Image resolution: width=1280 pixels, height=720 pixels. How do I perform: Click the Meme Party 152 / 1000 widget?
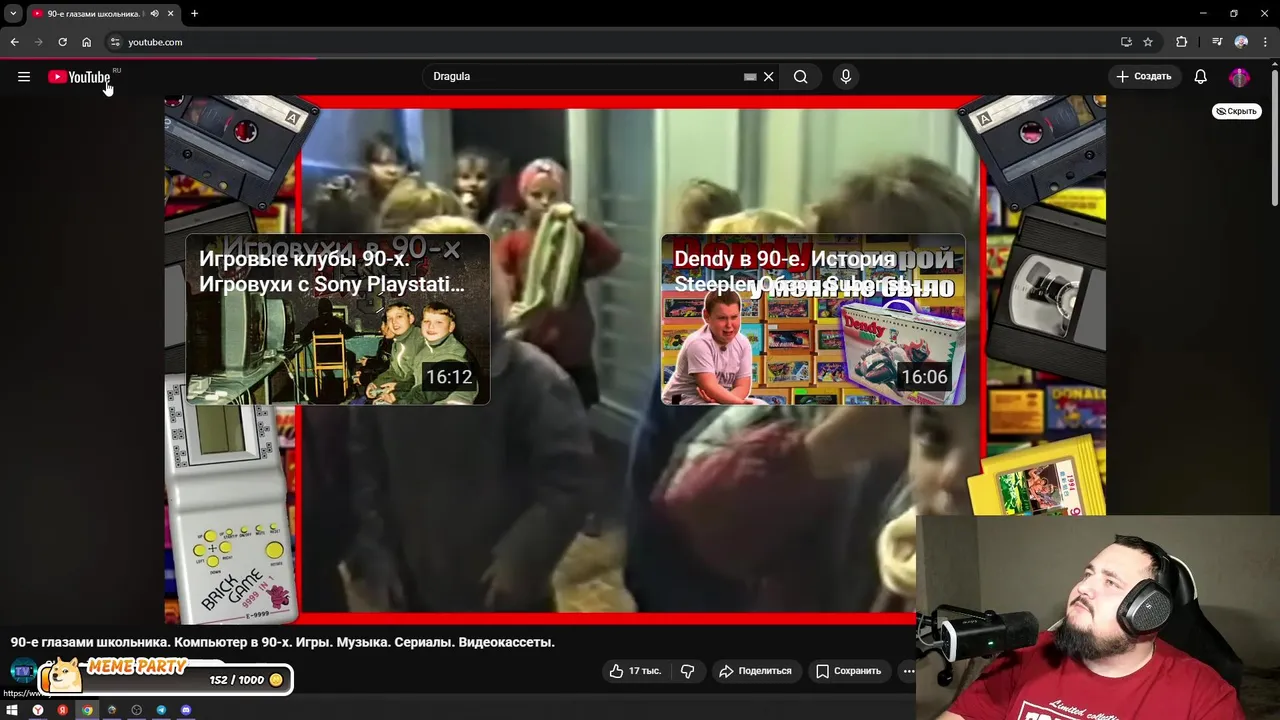click(x=166, y=677)
